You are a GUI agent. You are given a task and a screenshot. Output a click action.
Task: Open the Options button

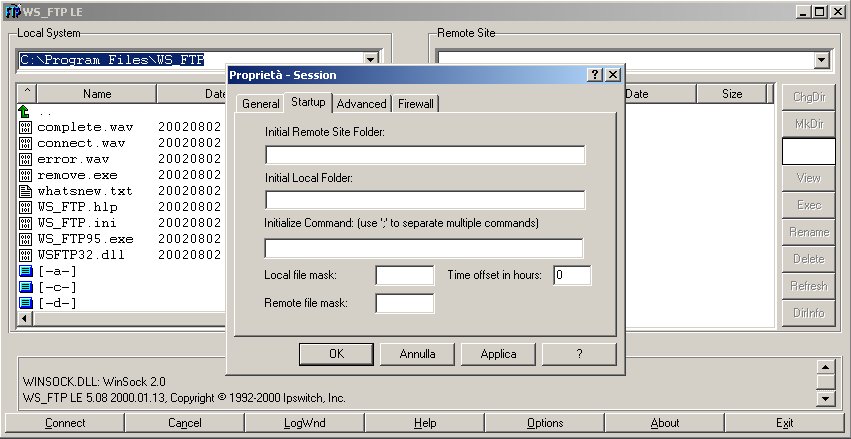coord(545,423)
